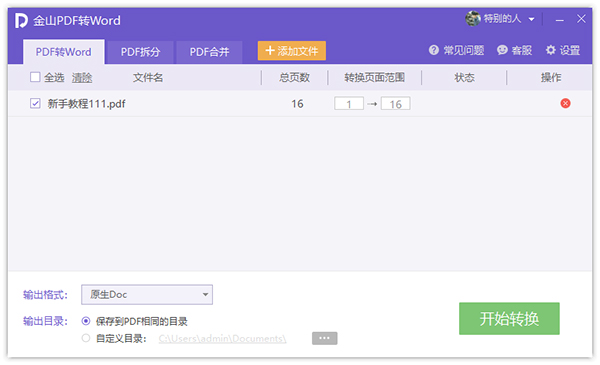Click the end page field showing 16
Screen dimensions: 600x365
(396, 104)
